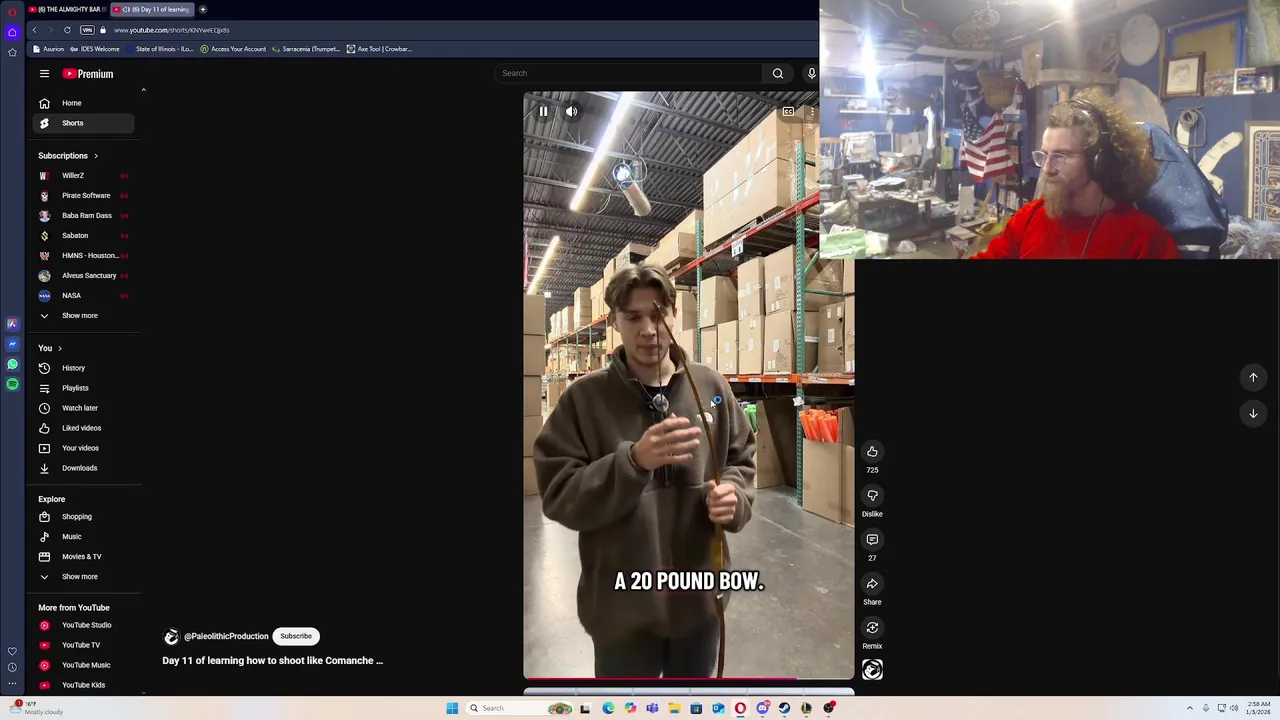Image resolution: width=1280 pixels, height=720 pixels.
Task: Open the Axe Tool | Crowbar bookmark
Action: (x=379, y=49)
